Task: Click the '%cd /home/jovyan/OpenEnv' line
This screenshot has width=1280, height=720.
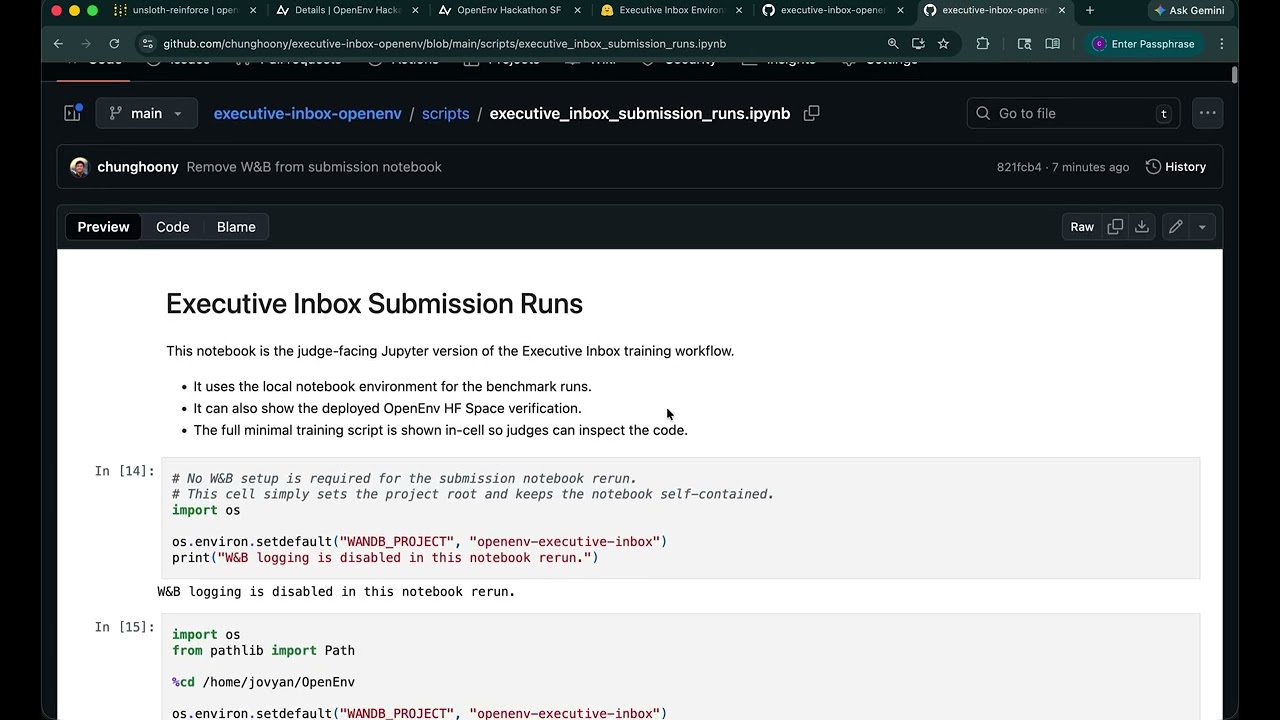Action: coord(263,682)
